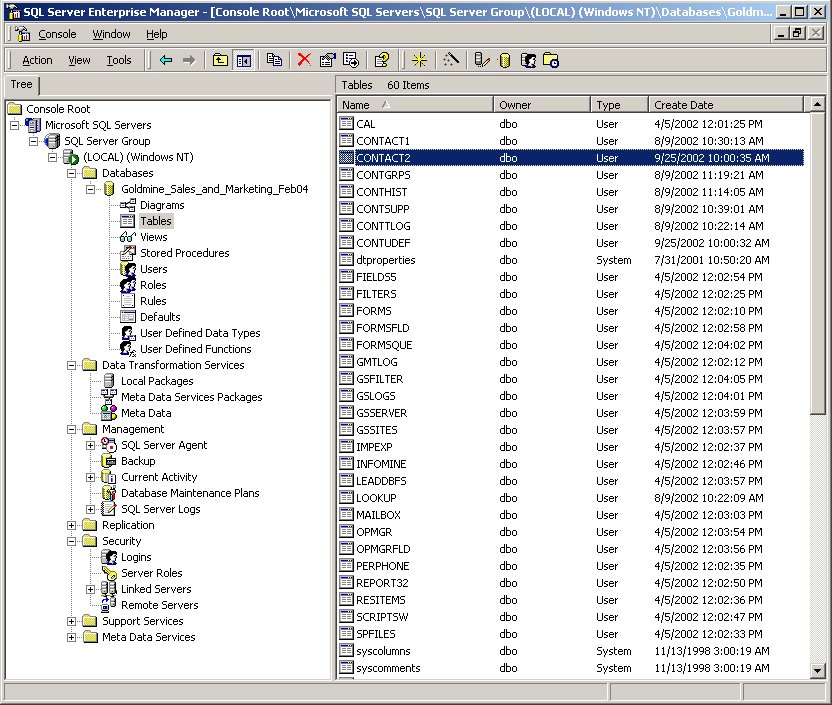The image size is (832, 705).
Task: Select the Meta Data node icon
Action: pyautogui.click(x=109, y=413)
